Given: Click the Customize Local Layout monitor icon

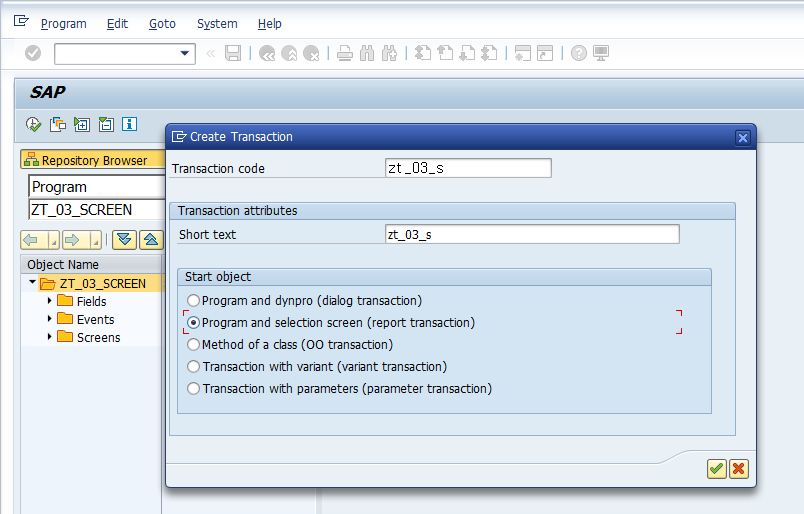Looking at the screenshot, I should pyautogui.click(x=601, y=53).
